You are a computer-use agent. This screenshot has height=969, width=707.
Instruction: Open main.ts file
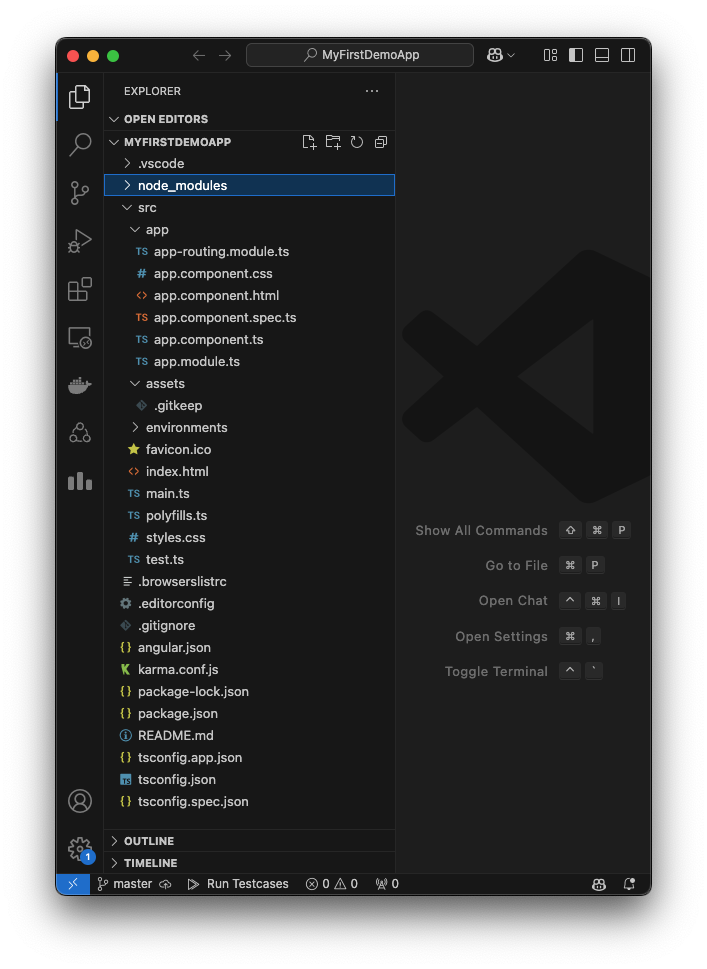(x=250, y=493)
